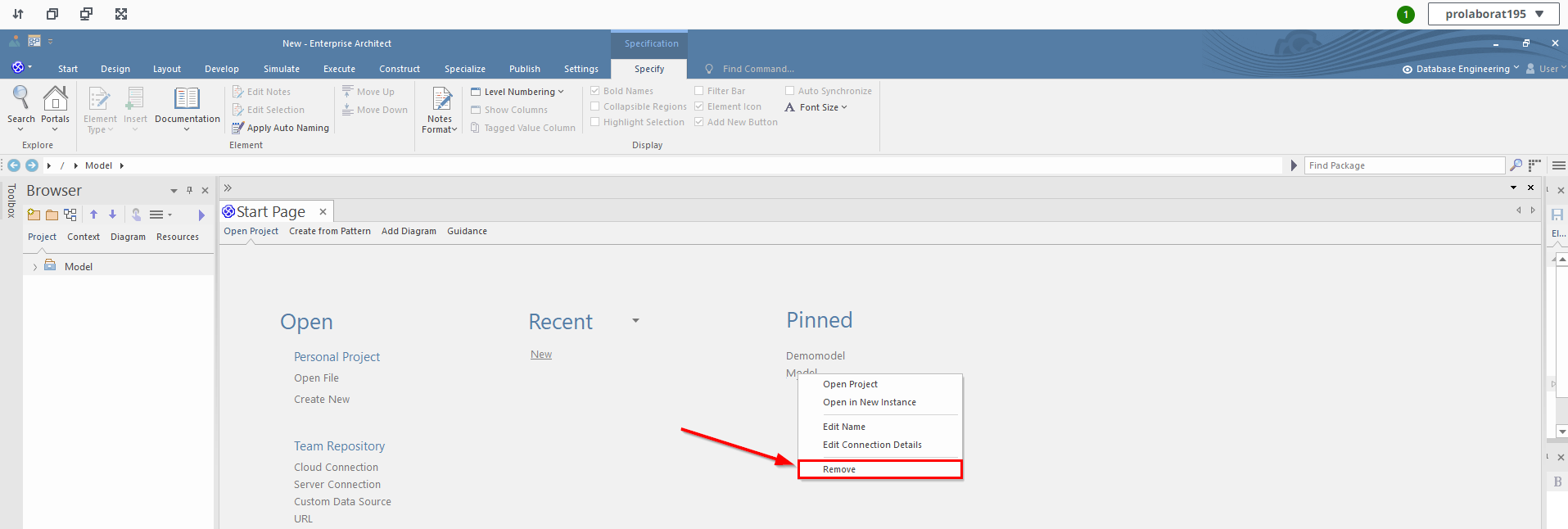1568x529 pixels.
Task: Toggle Highlight Selection checkbox
Action: 595,122
